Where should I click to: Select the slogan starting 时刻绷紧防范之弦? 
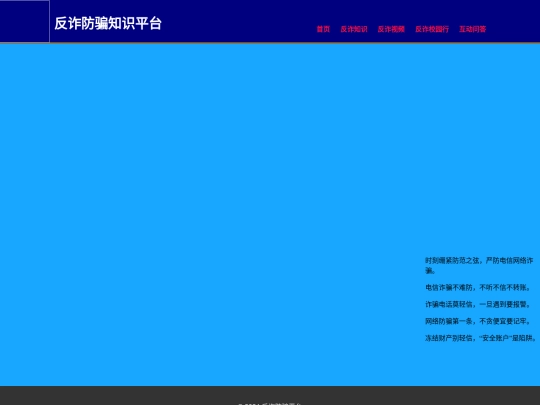click(x=479, y=265)
